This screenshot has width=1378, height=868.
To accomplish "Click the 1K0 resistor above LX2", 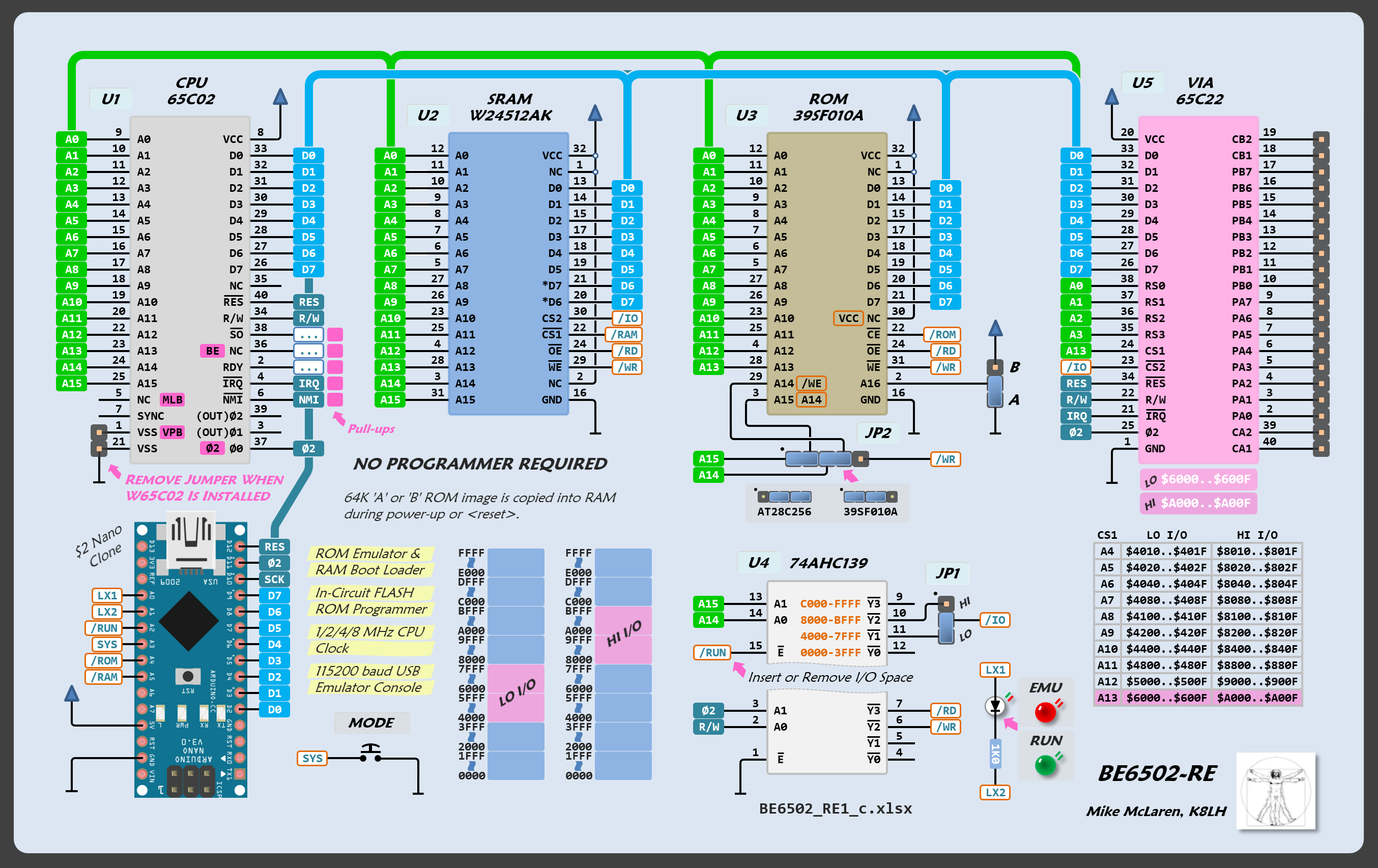I will (995, 754).
